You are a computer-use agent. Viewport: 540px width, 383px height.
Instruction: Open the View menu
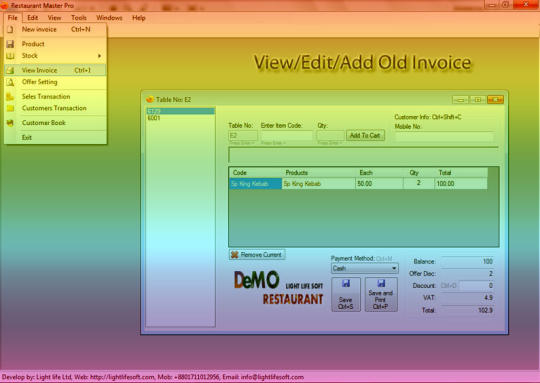pos(54,18)
